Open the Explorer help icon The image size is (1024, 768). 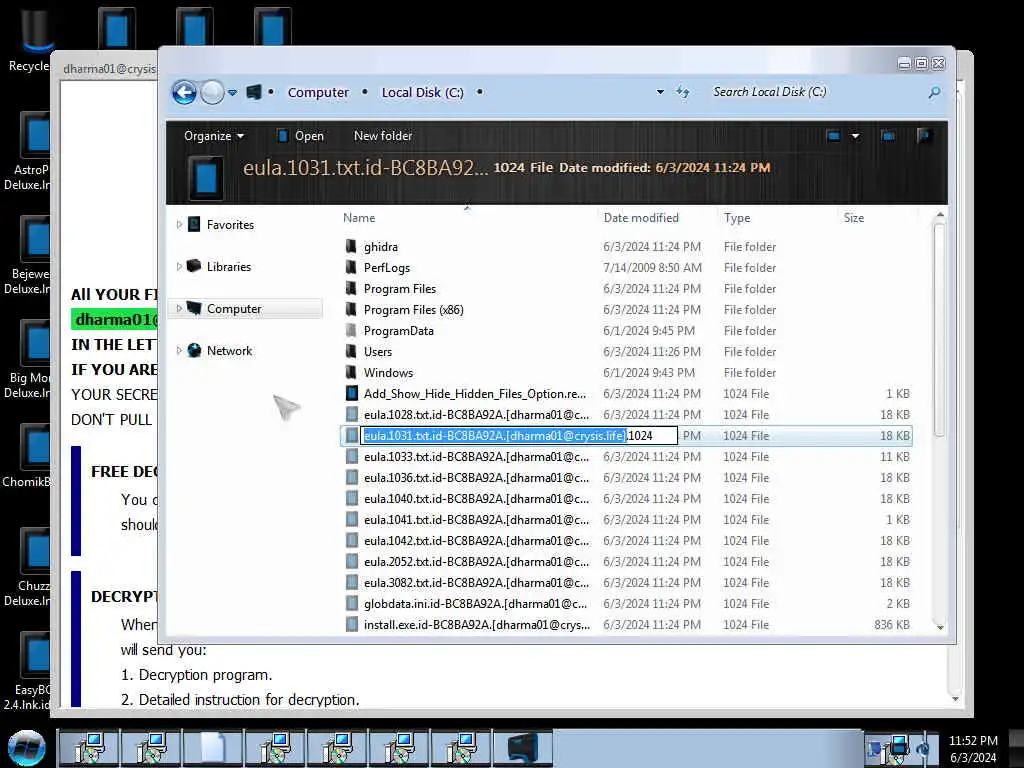click(x=923, y=136)
